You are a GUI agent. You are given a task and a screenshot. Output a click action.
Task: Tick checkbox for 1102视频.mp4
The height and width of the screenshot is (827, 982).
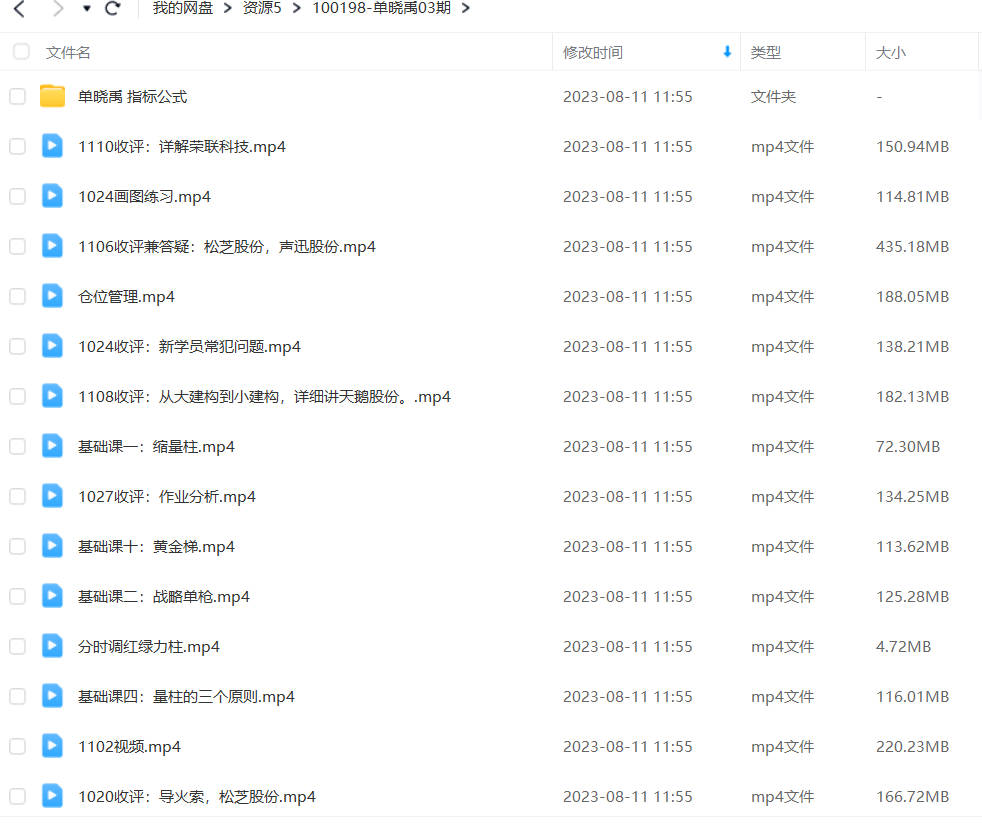[18, 747]
